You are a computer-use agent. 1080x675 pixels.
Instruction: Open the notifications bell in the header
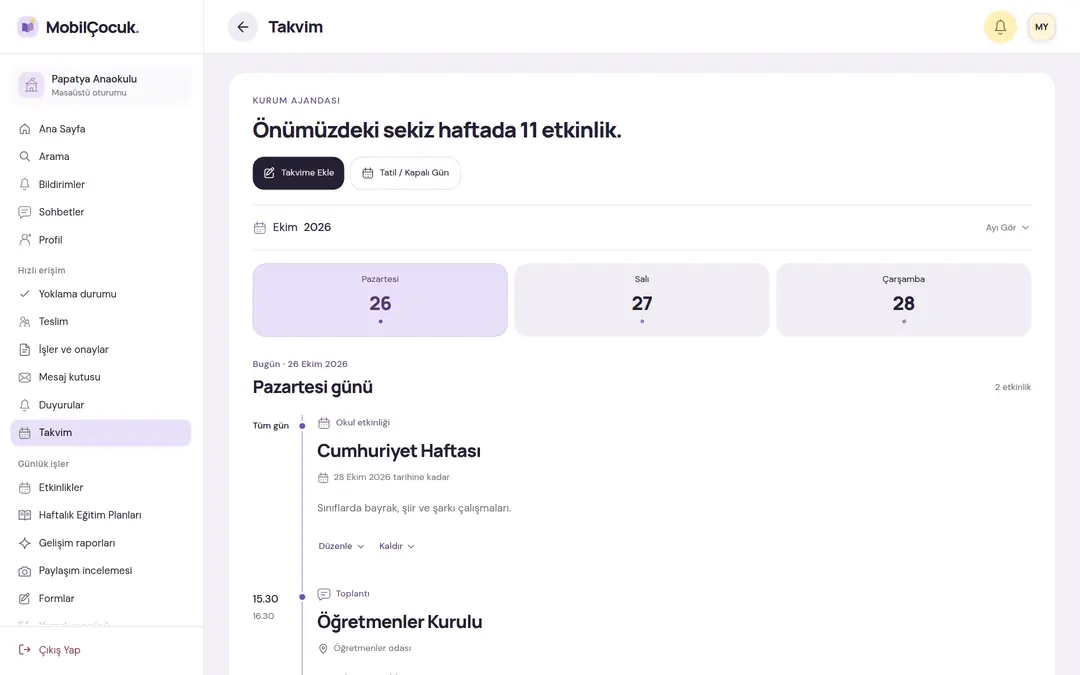1000,27
